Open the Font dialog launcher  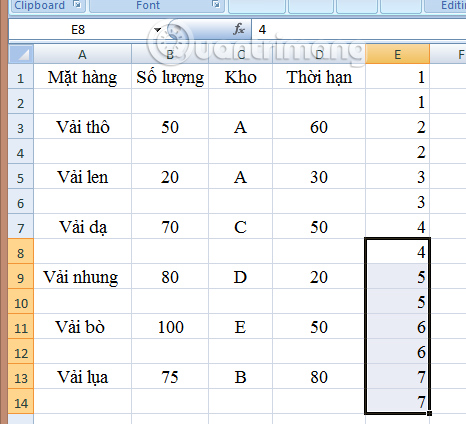(x=216, y=5)
